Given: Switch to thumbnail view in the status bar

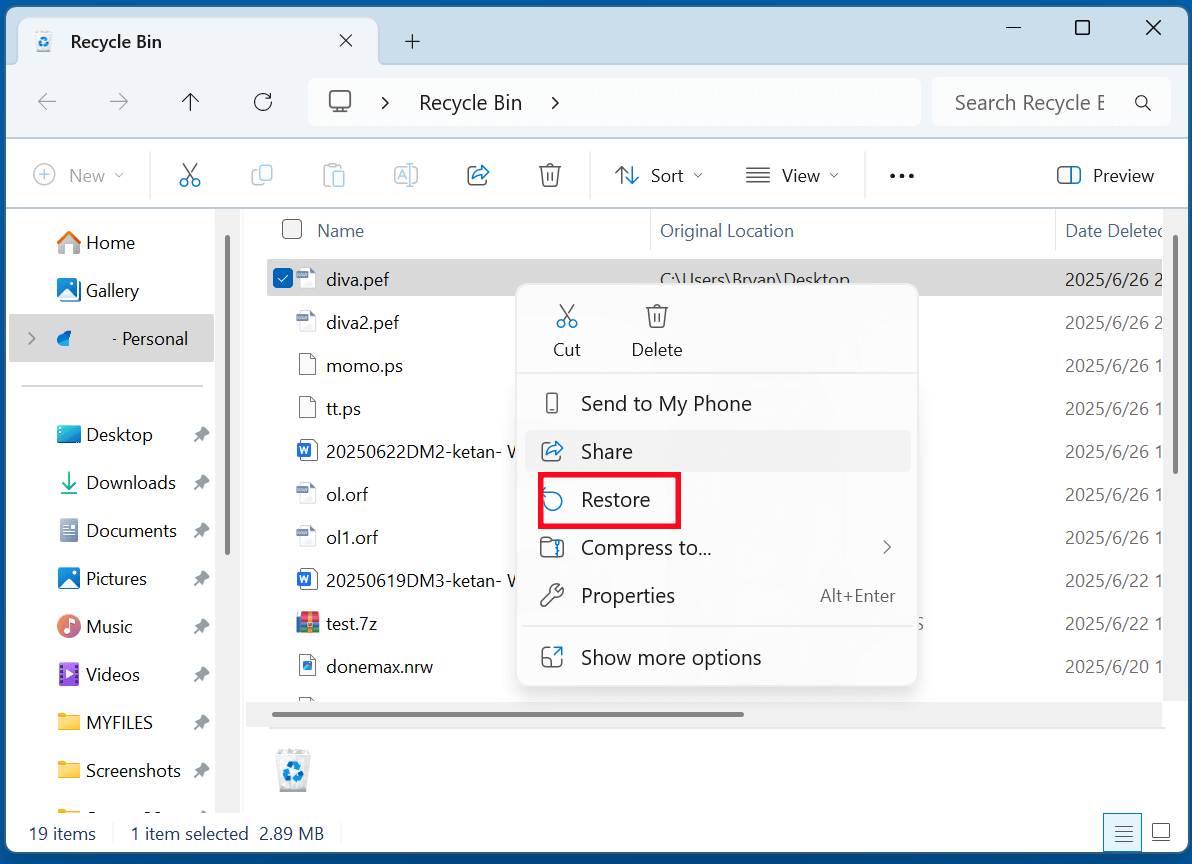Looking at the screenshot, I should click(x=1160, y=831).
